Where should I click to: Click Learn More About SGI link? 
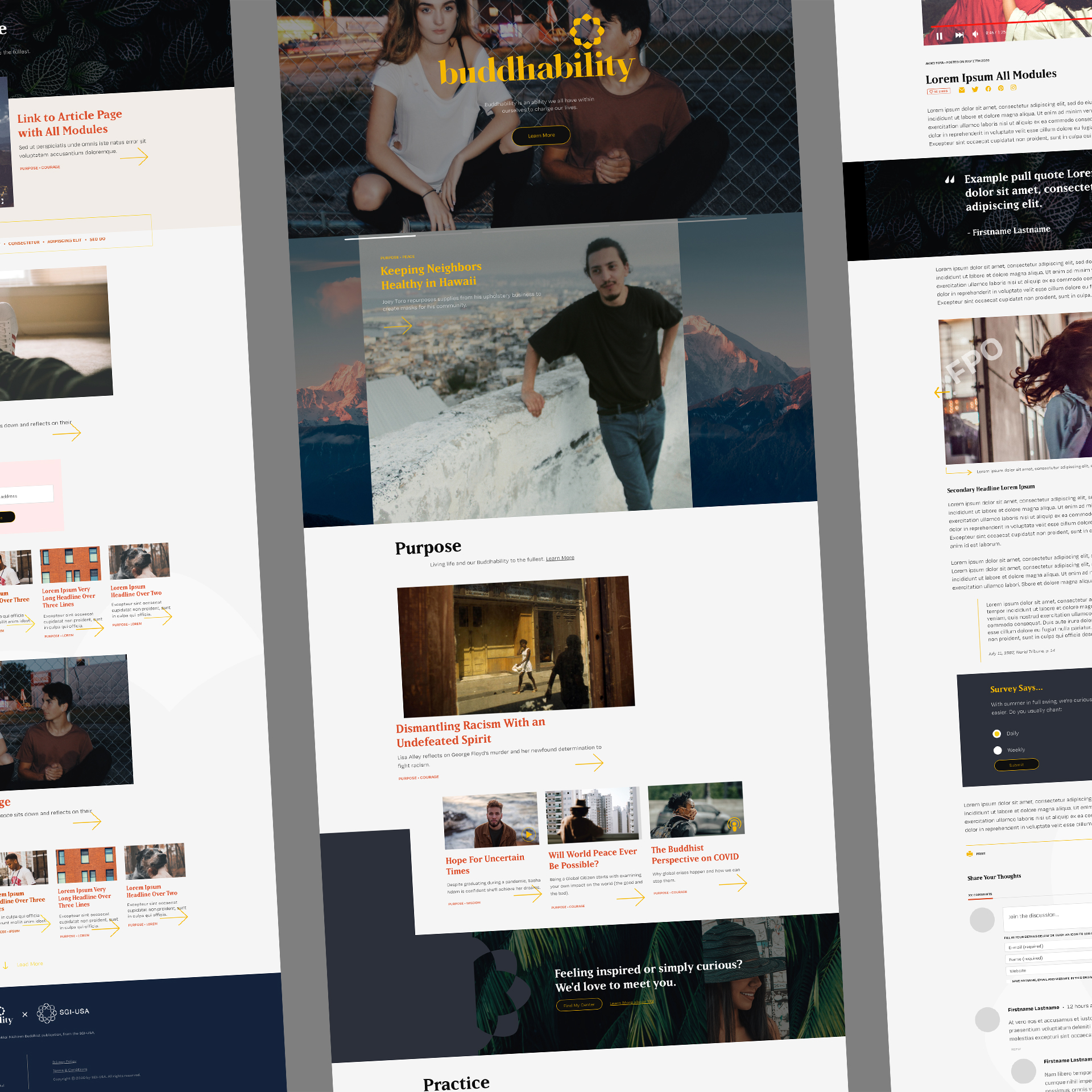click(632, 1002)
